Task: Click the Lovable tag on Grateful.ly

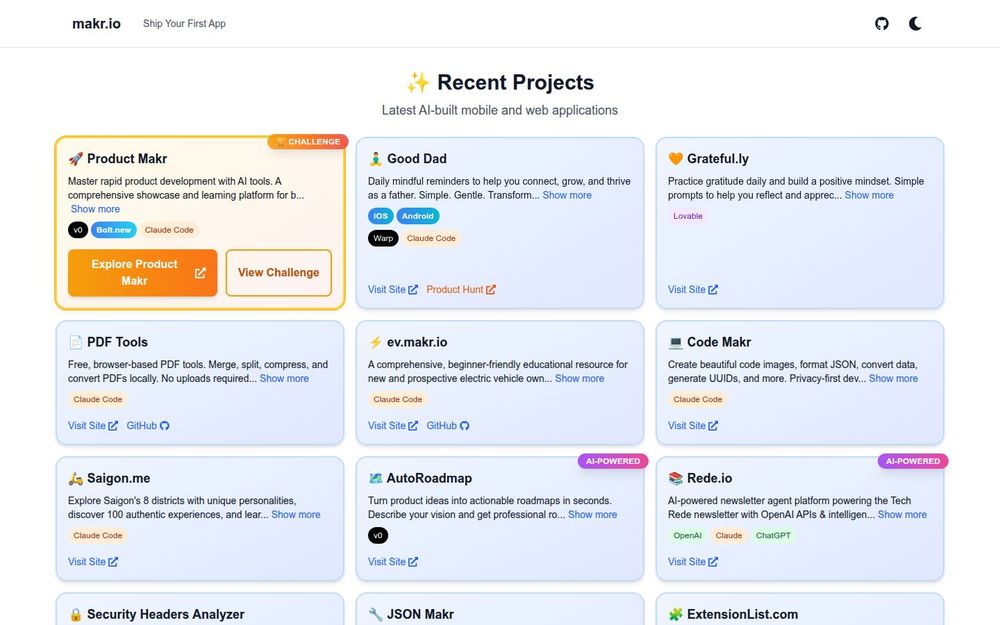Action: tap(688, 216)
